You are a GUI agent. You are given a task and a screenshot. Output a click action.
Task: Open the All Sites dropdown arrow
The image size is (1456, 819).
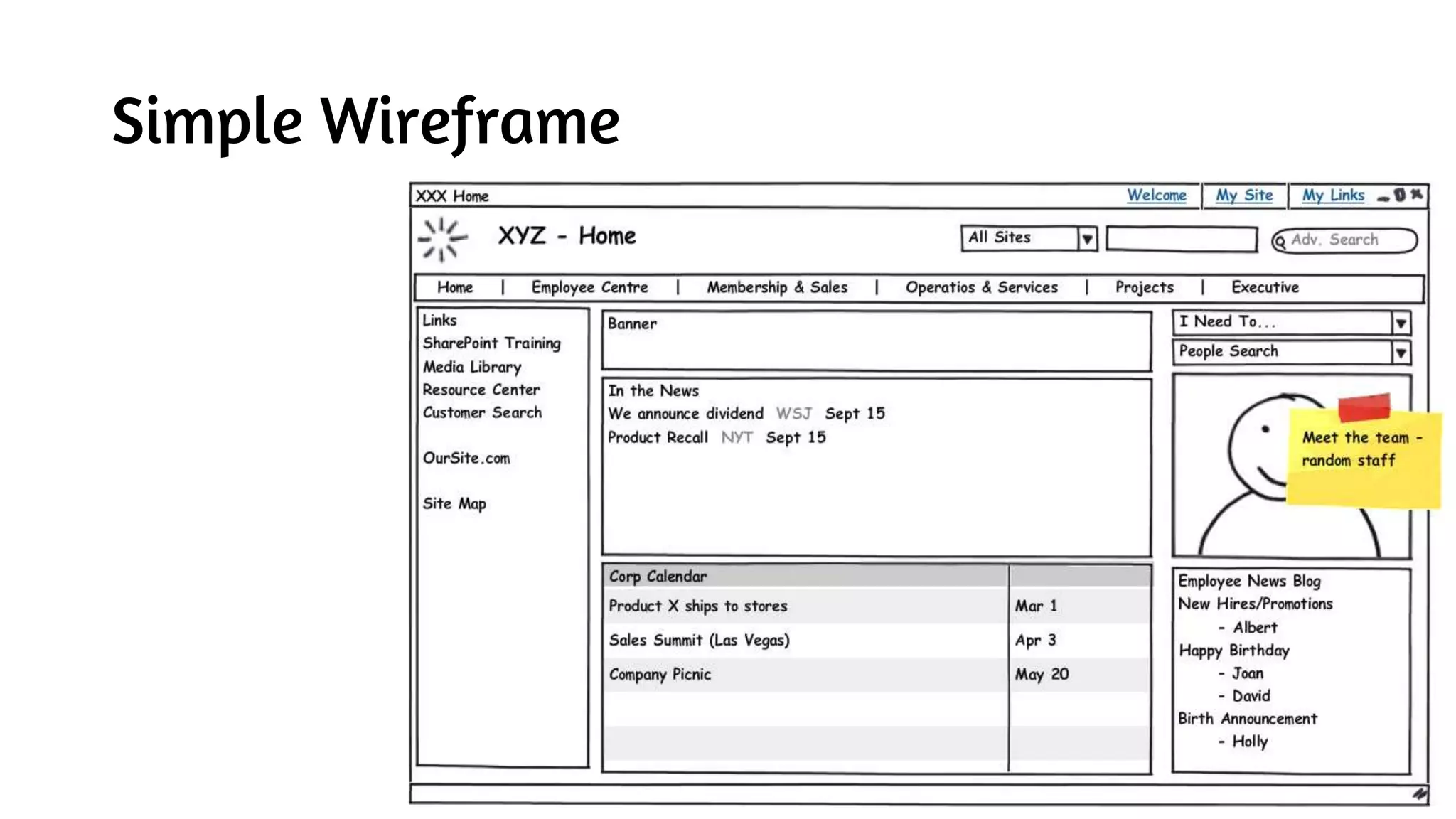[1087, 240]
